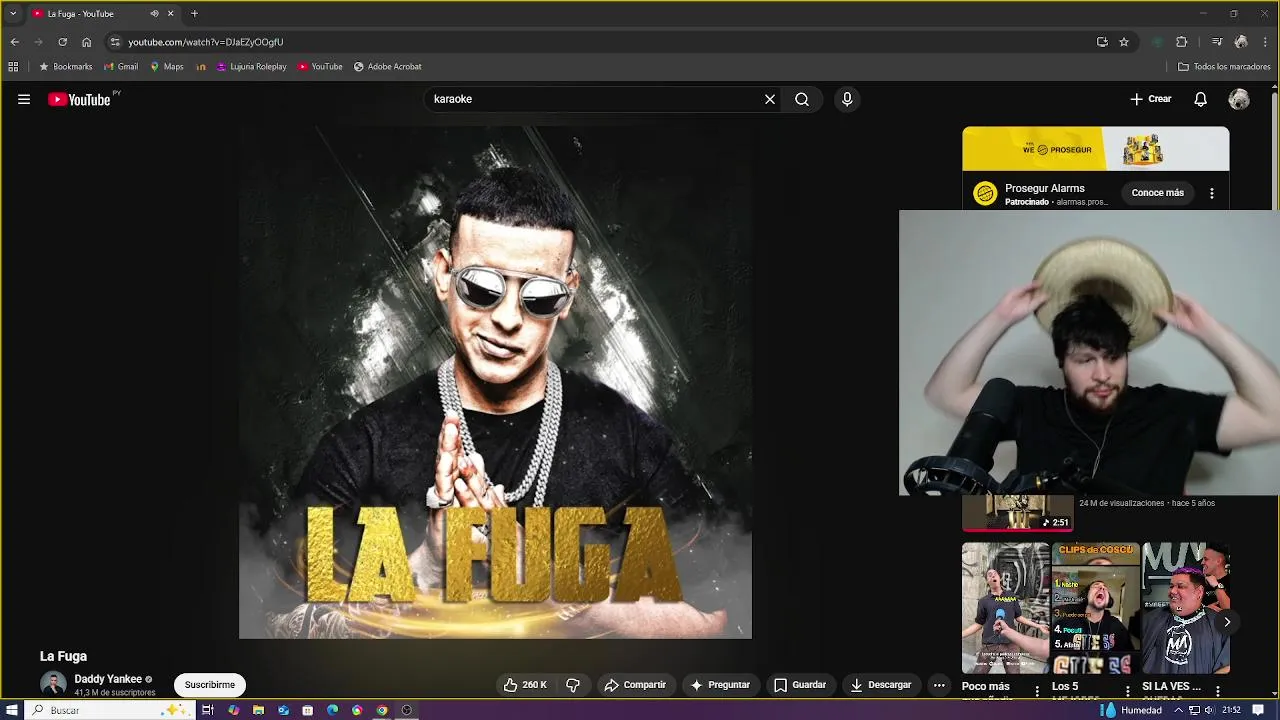1280x720 pixels.
Task: Click the youtube.com address bar URL
Action: click(206, 42)
